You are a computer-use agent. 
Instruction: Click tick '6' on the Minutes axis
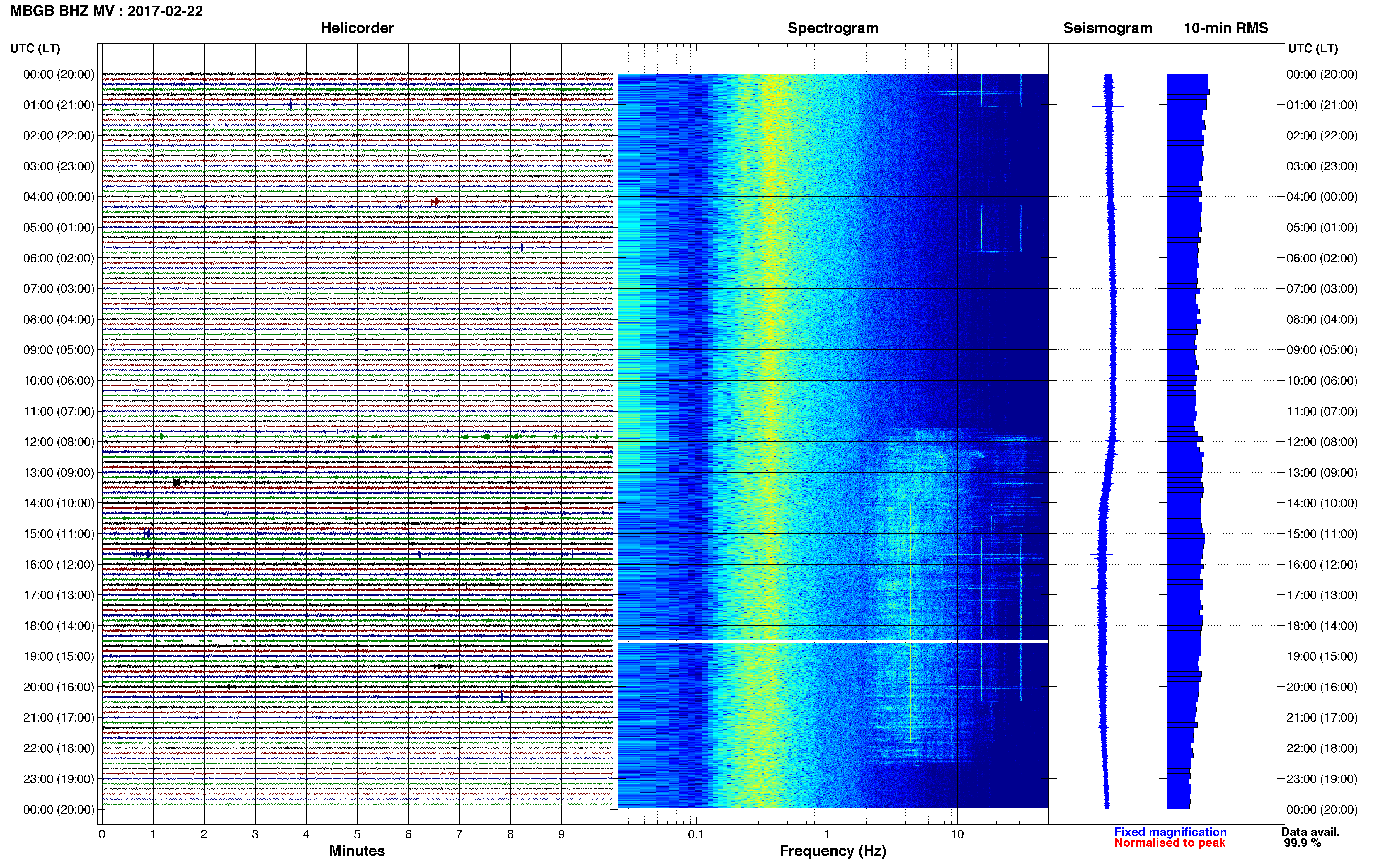[408, 835]
